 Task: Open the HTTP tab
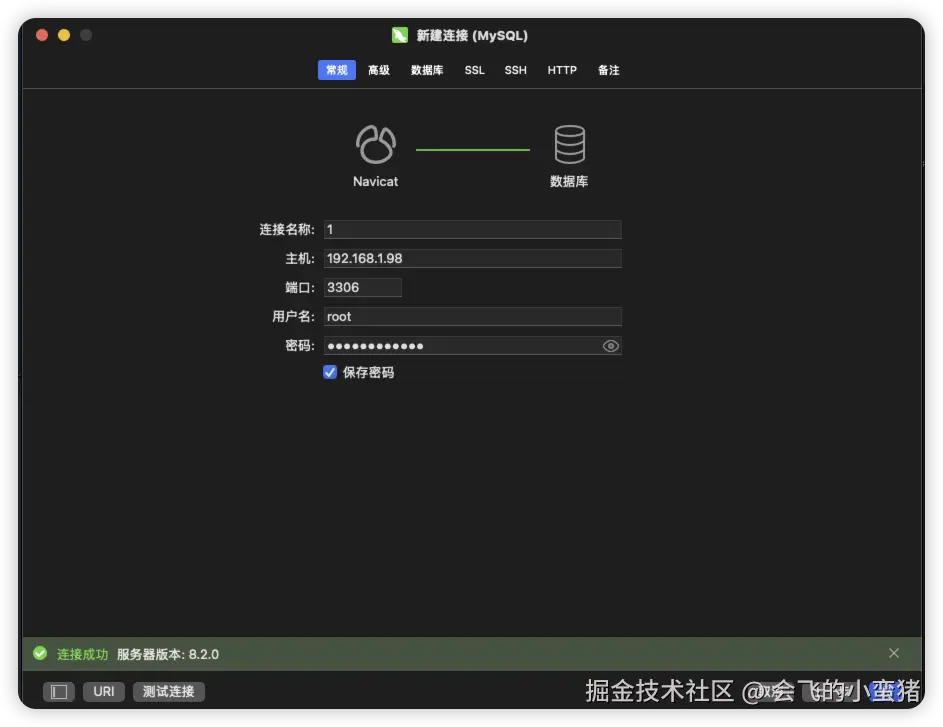[x=562, y=70]
